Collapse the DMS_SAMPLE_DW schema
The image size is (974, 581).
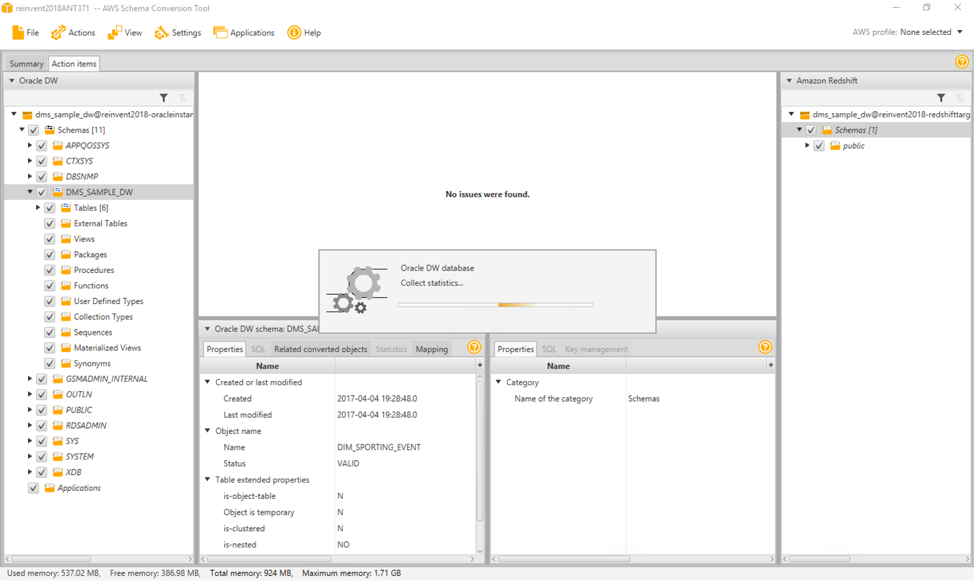coord(29,192)
